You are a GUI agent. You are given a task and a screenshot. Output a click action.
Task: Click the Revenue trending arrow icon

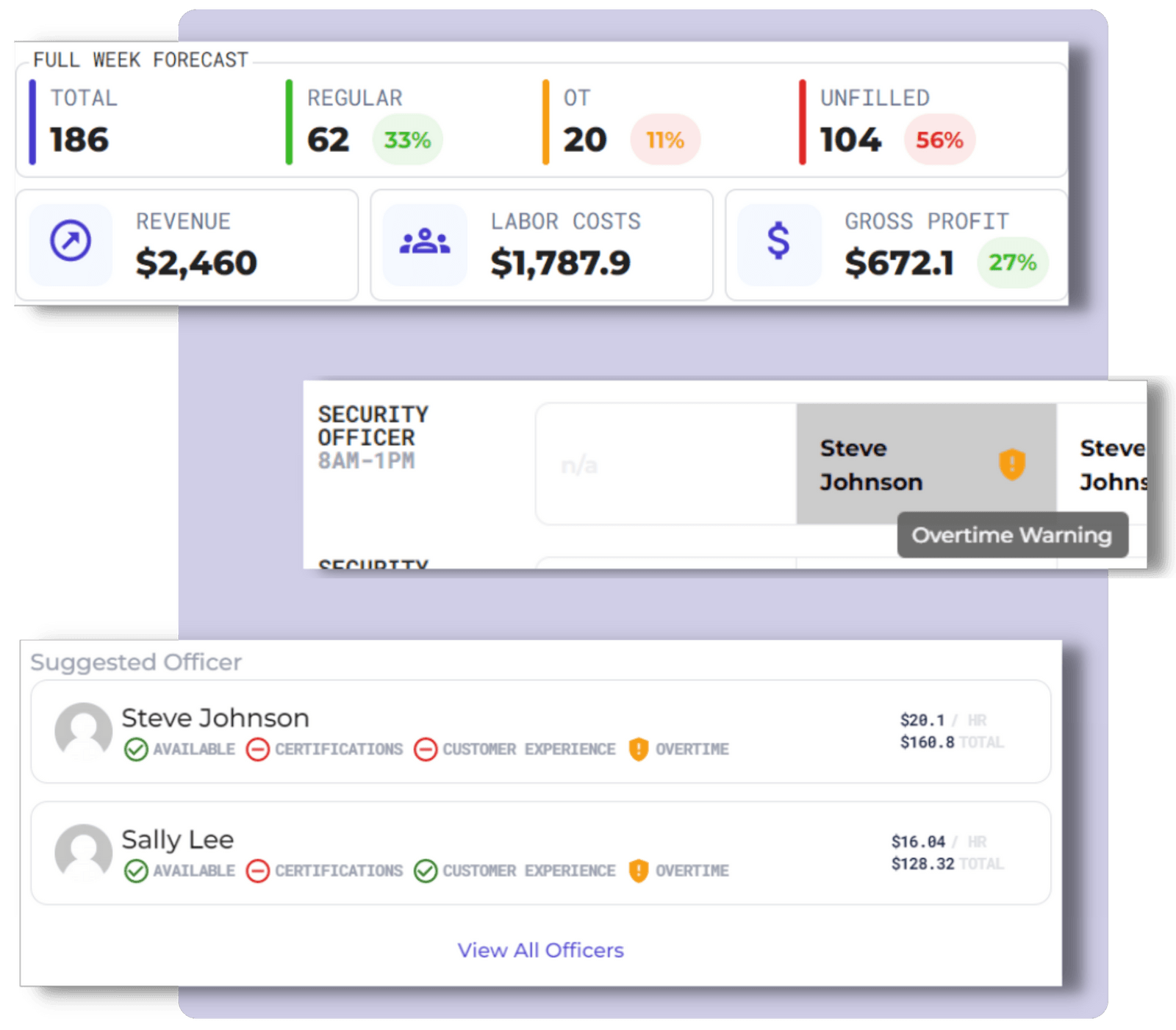coord(71,240)
